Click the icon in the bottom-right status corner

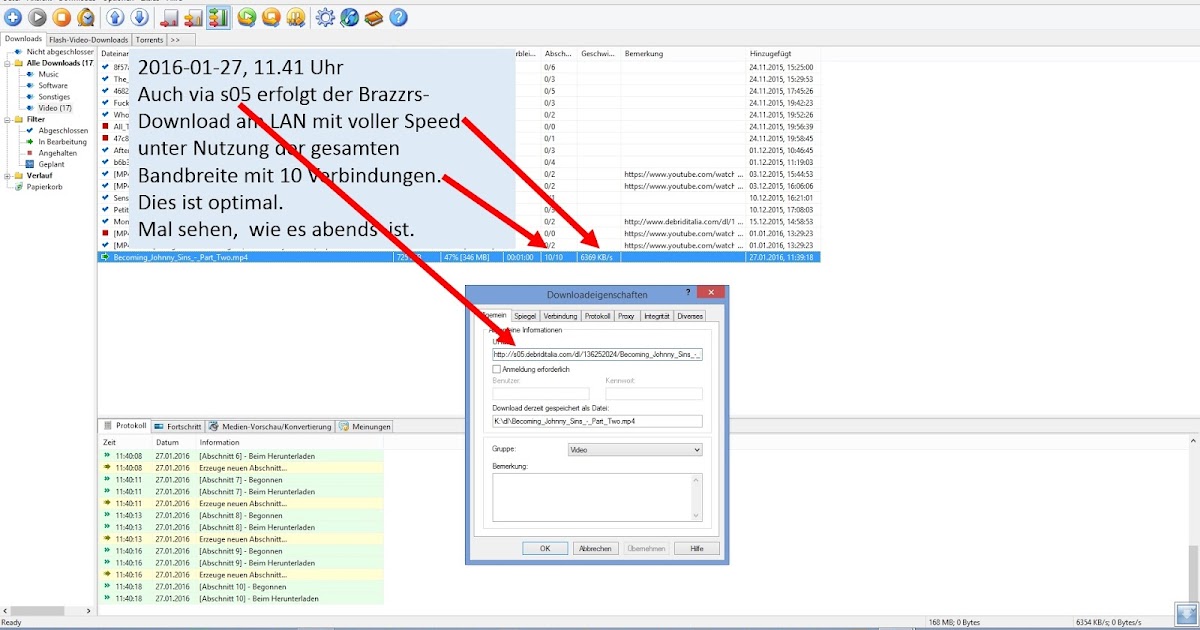tap(1185, 614)
